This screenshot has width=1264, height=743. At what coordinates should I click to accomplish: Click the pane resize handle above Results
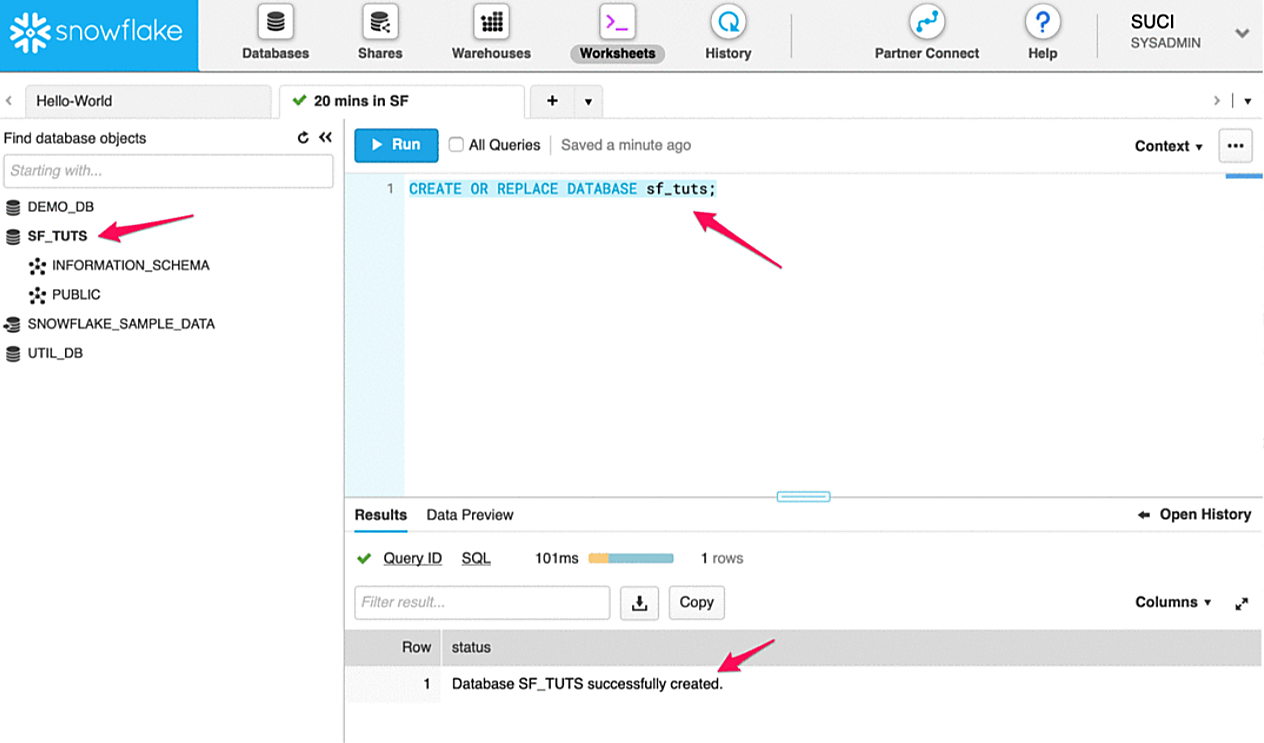coord(803,497)
